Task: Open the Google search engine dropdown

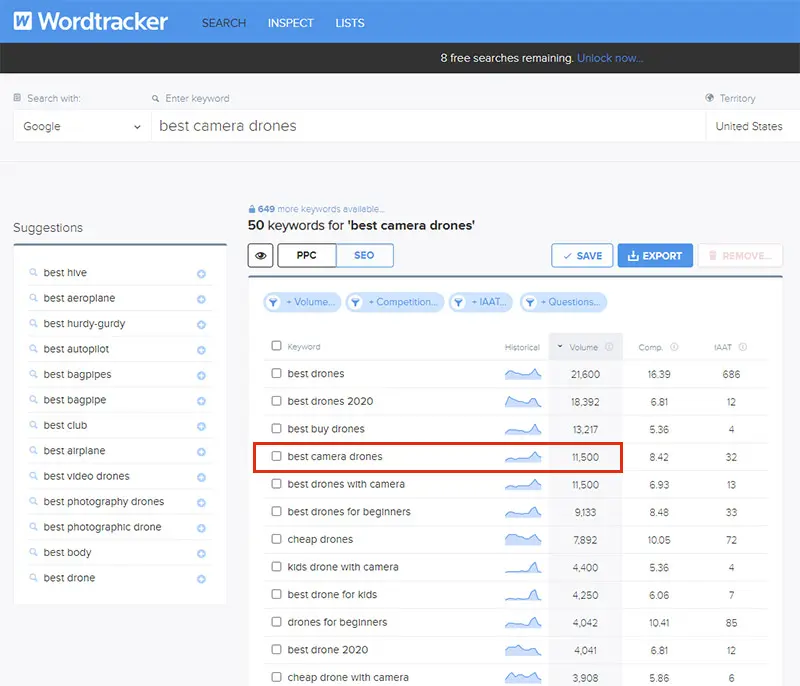Action: (82, 126)
